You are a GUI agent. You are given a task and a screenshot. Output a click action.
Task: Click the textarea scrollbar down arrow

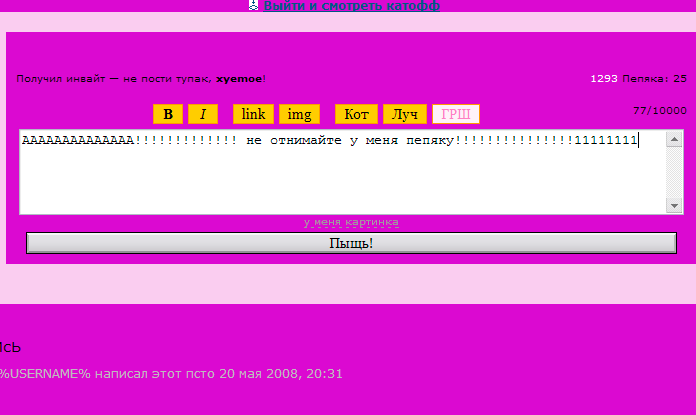point(674,205)
